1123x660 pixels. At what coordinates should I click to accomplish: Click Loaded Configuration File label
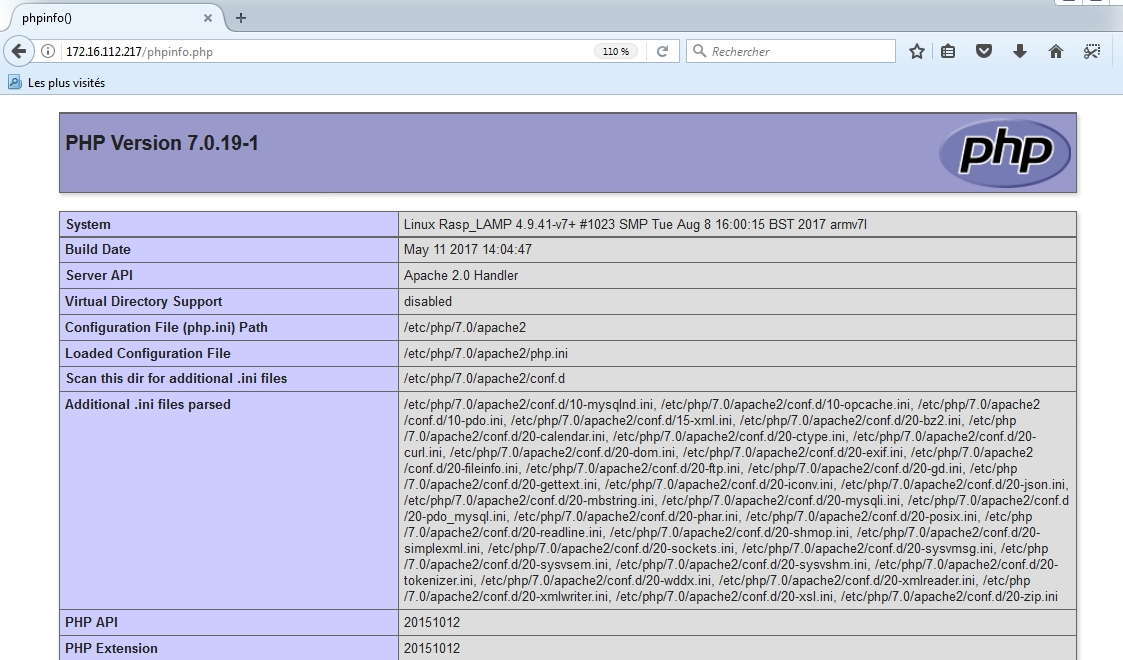(x=148, y=353)
